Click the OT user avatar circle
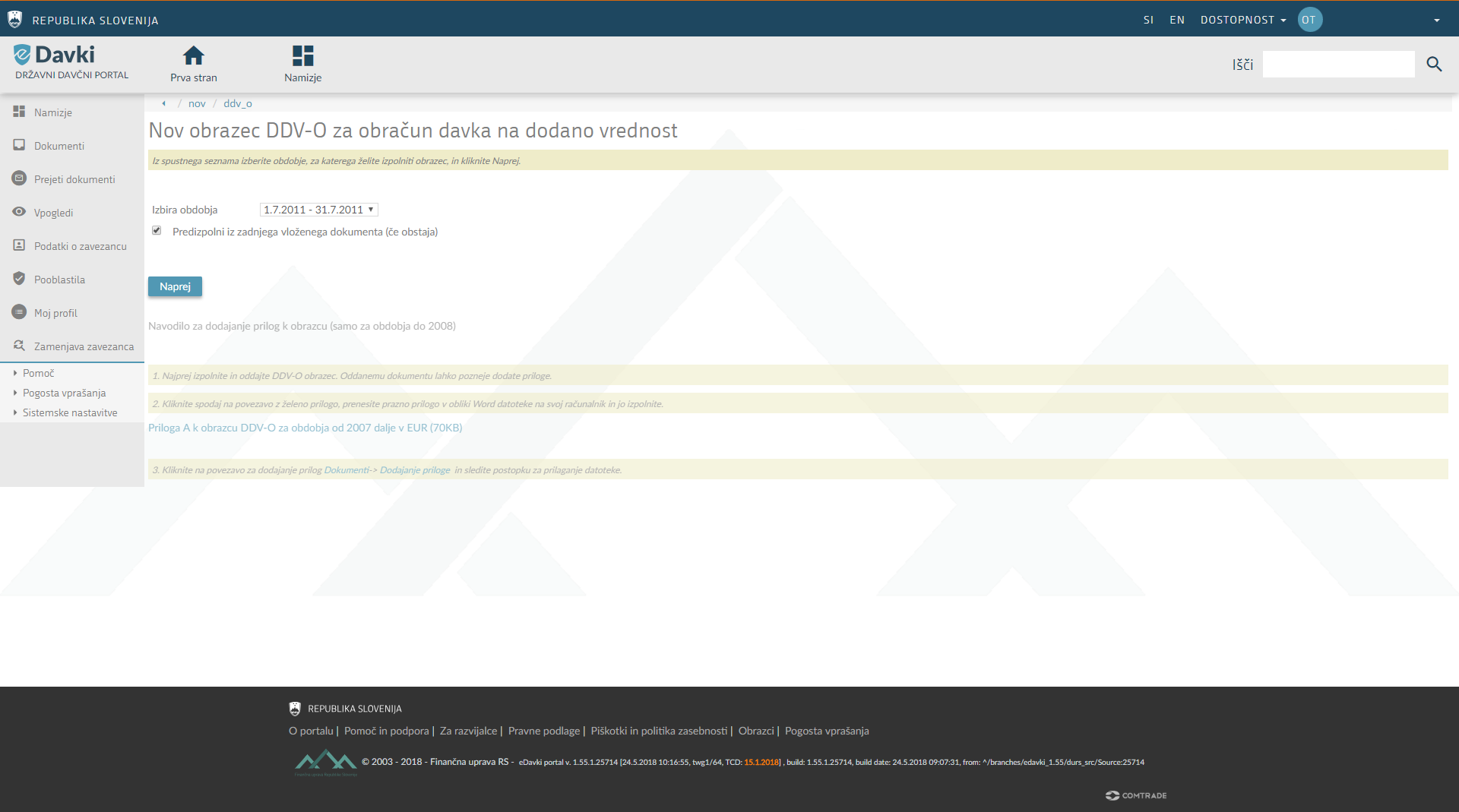This screenshot has height=812, width=1459. pos(1309,20)
